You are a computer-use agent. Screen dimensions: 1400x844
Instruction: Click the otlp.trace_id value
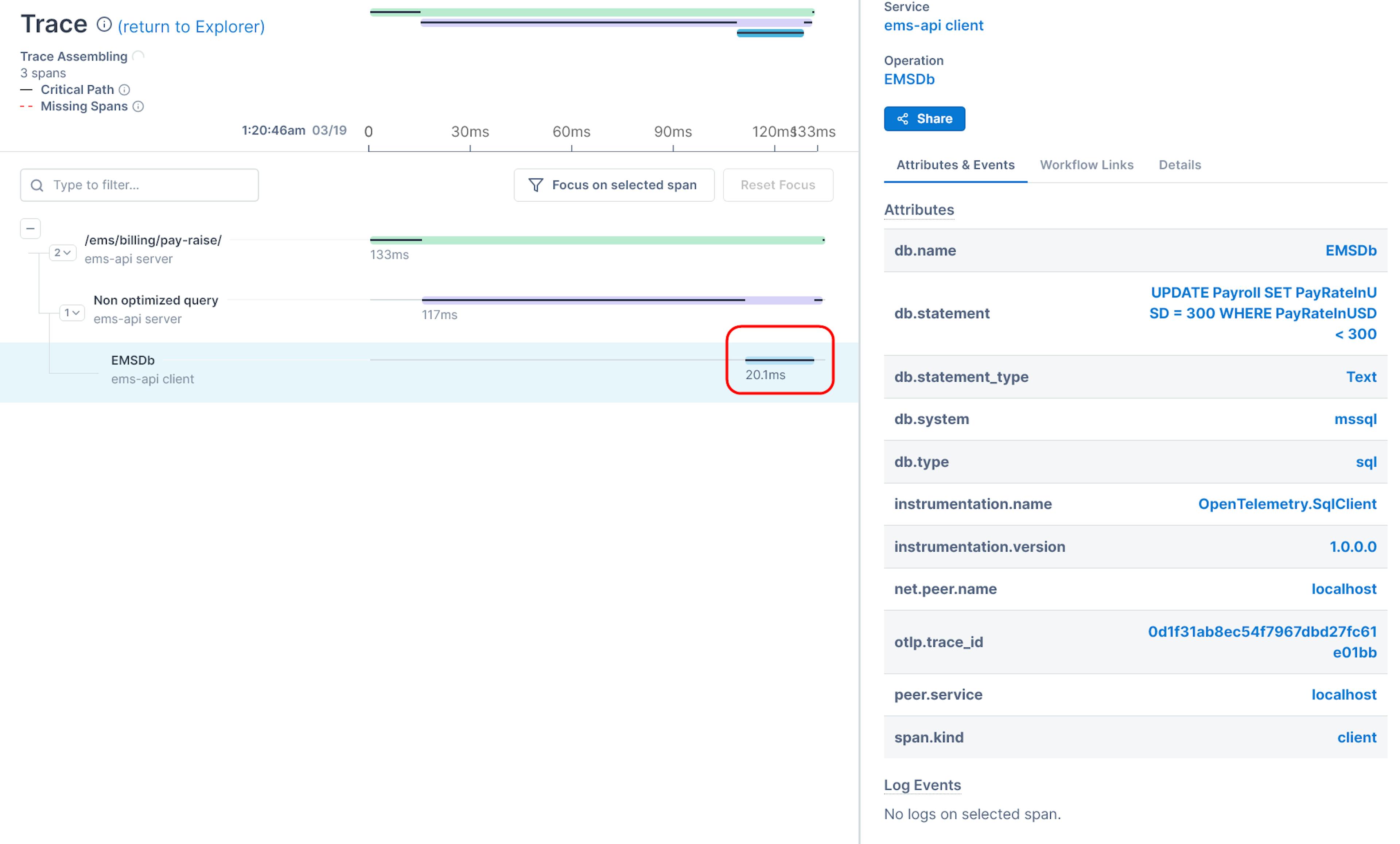pos(1262,642)
